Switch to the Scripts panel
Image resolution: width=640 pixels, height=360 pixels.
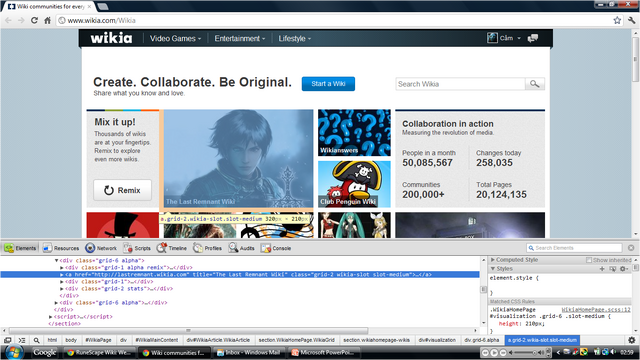point(137,248)
